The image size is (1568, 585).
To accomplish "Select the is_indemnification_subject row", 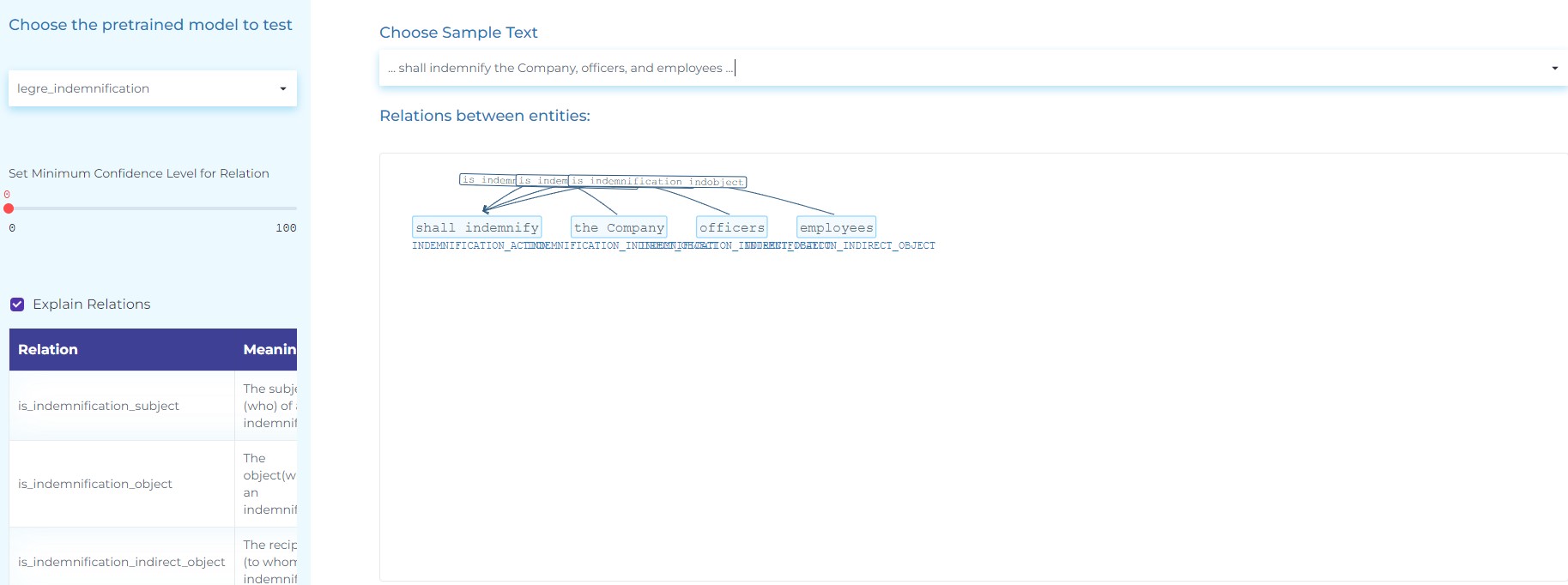I will [x=153, y=406].
